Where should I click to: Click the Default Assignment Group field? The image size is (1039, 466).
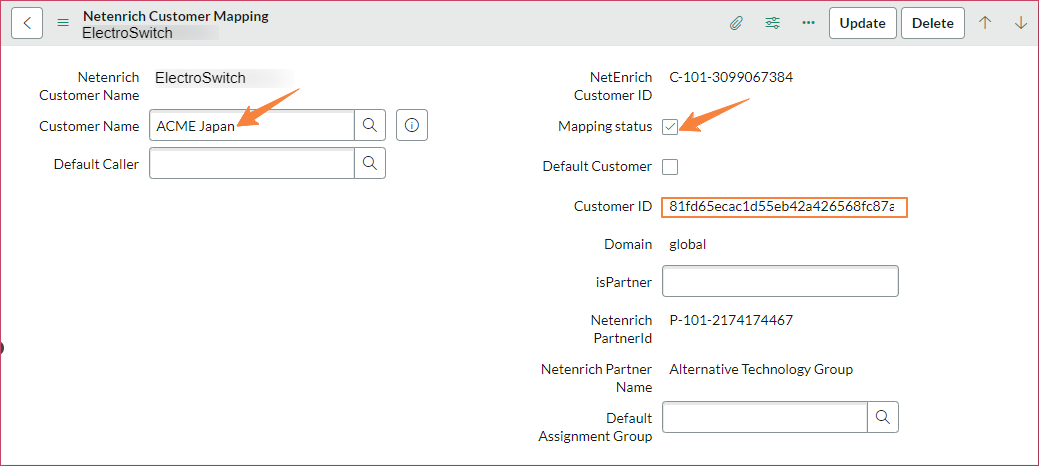coord(765,417)
